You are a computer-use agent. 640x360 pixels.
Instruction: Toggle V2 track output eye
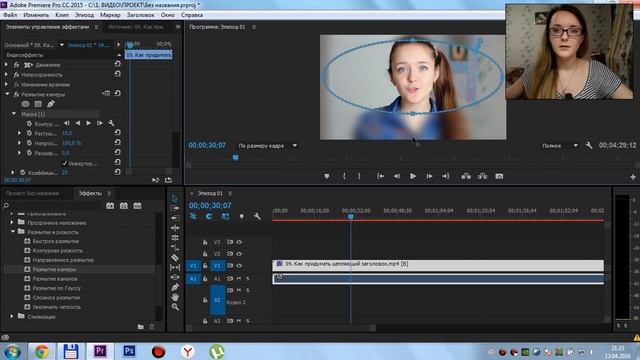point(239,254)
